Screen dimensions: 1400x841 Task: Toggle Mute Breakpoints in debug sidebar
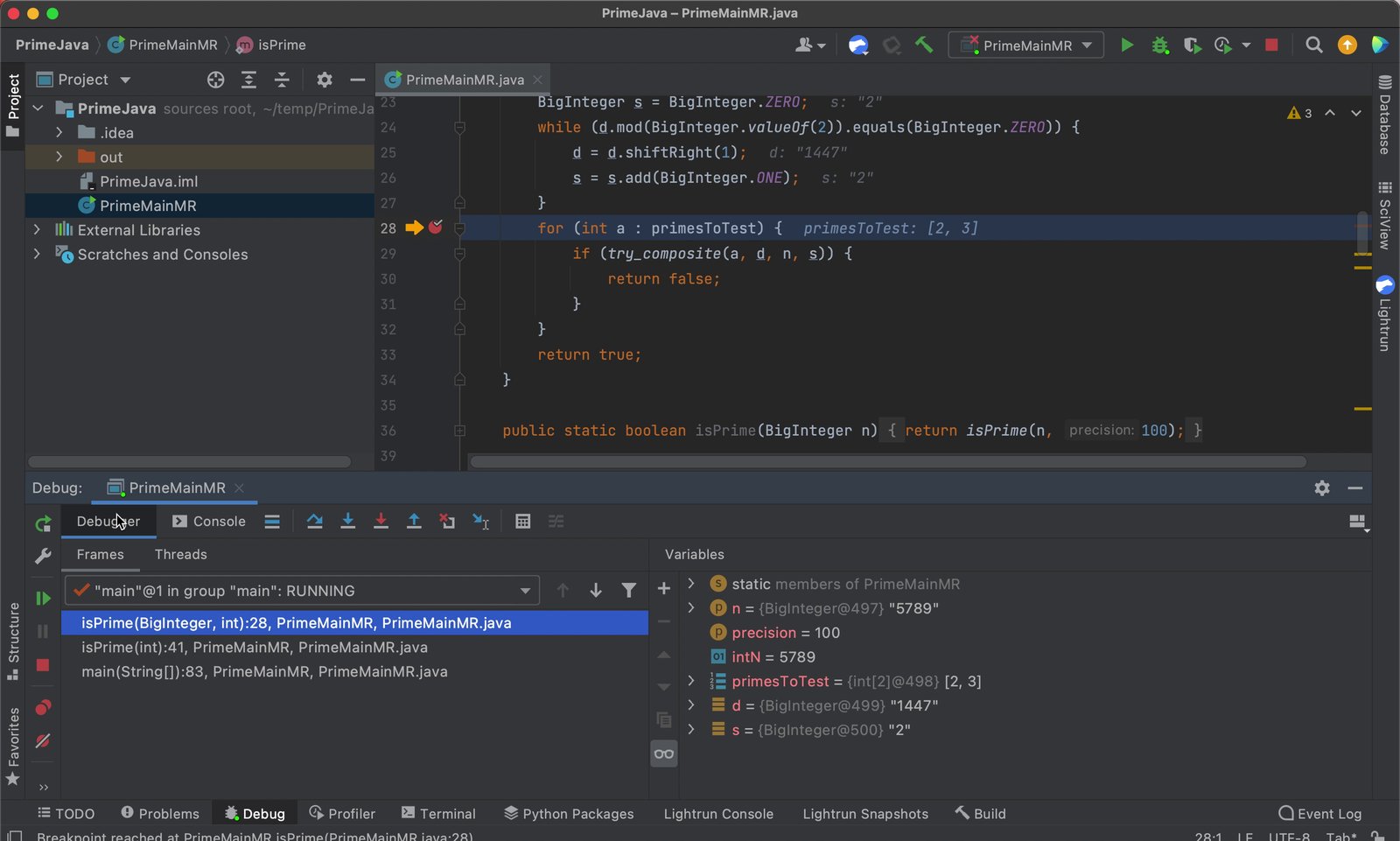point(43,741)
